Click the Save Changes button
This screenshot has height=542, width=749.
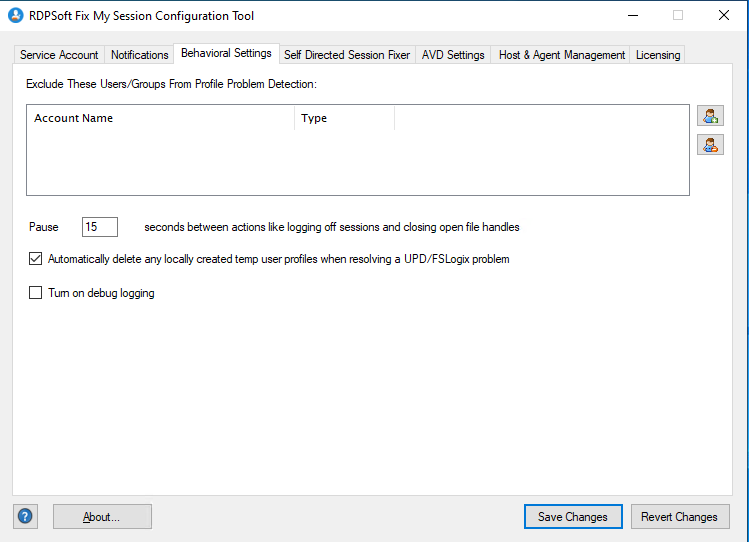tap(572, 517)
